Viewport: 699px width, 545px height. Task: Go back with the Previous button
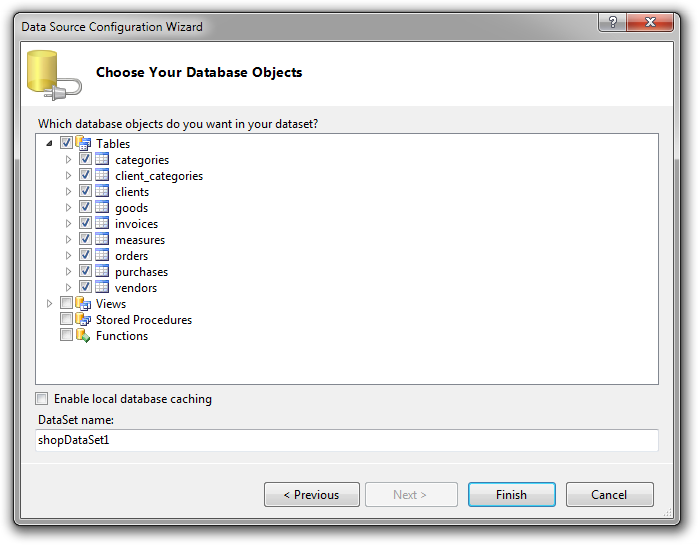[312, 495]
